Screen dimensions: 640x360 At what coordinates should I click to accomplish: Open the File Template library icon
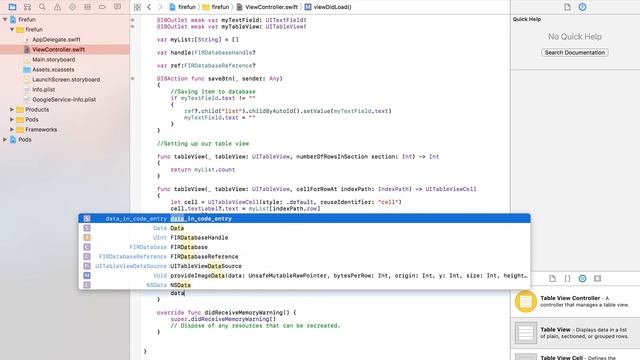pyautogui.click(x=552, y=278)
